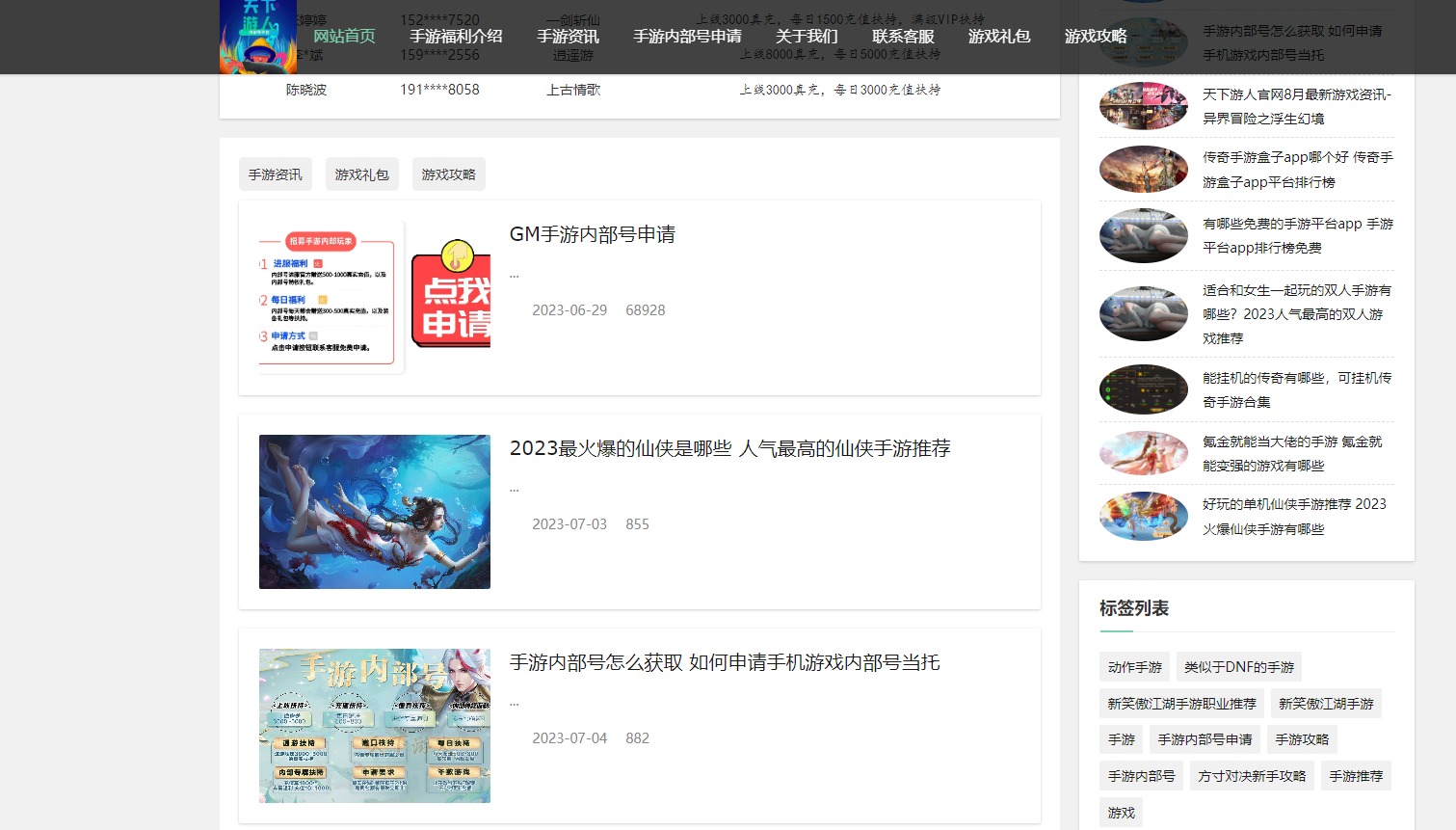1456x830 pixels.
Task: Click thumbnail beside 适合和女生一起玩的双人手游
Action: pyautogui.click(x=1144, y=314)
